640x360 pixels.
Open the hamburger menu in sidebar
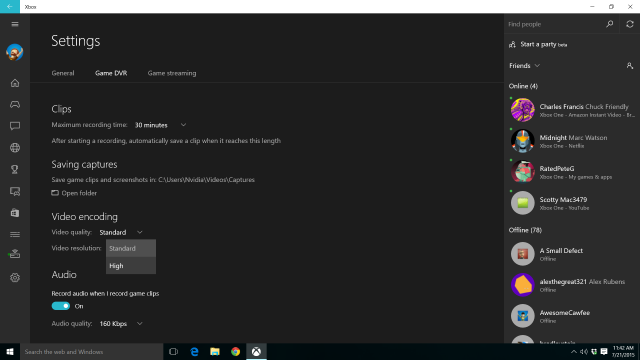pos(15,24)
